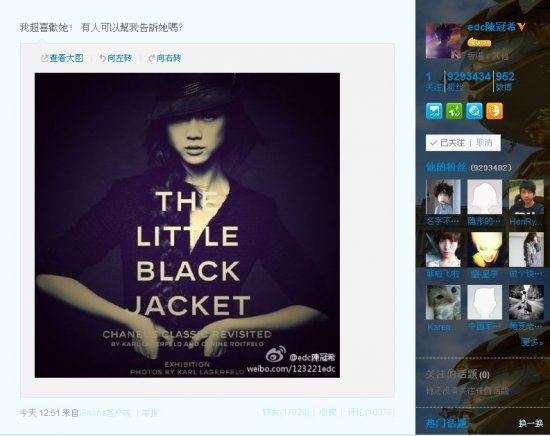
Task: Open 评论 comments link under the post
Action: point(371,412)
